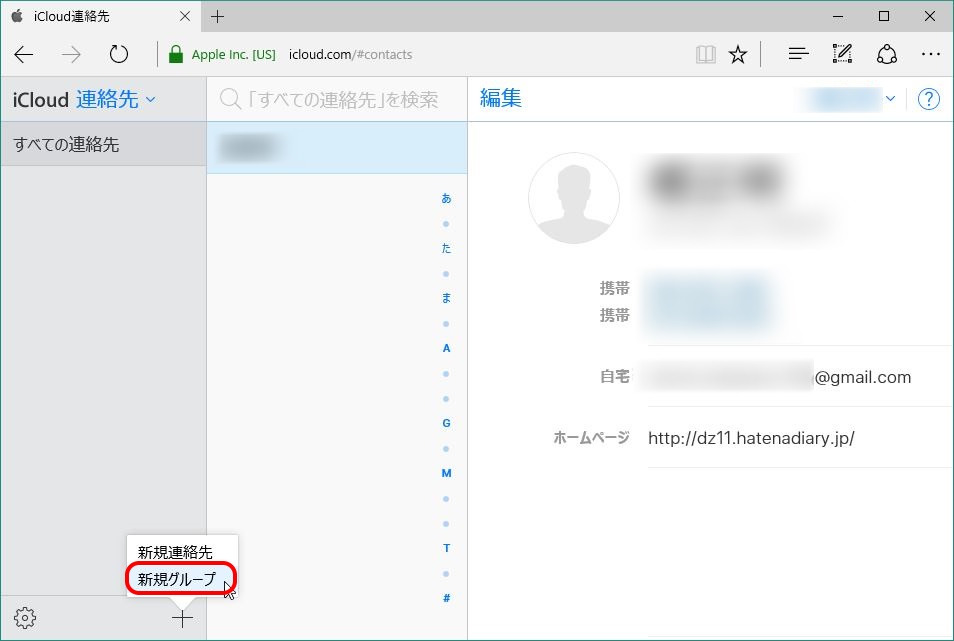Click the plus add button in sidebar
This screenshot has height=641, width=954.
[182, 619]
